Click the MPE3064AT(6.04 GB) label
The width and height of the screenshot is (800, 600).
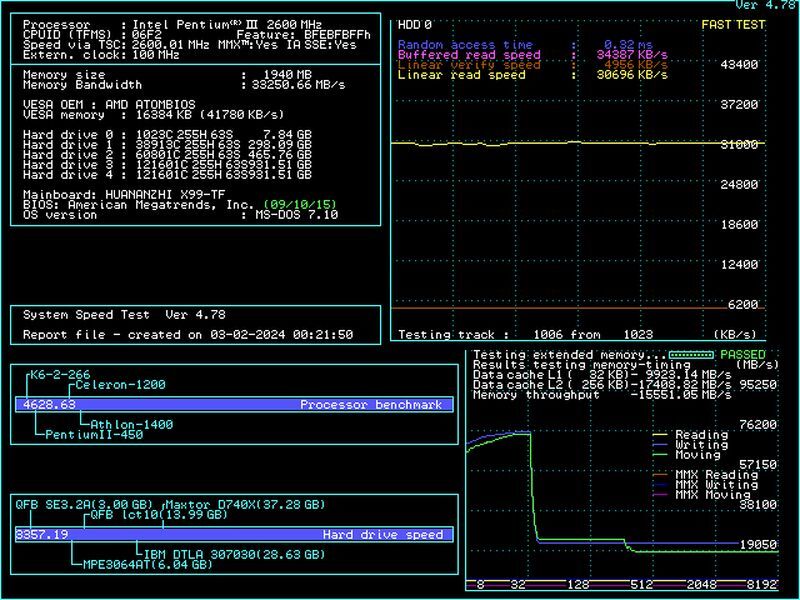[147, 565]
